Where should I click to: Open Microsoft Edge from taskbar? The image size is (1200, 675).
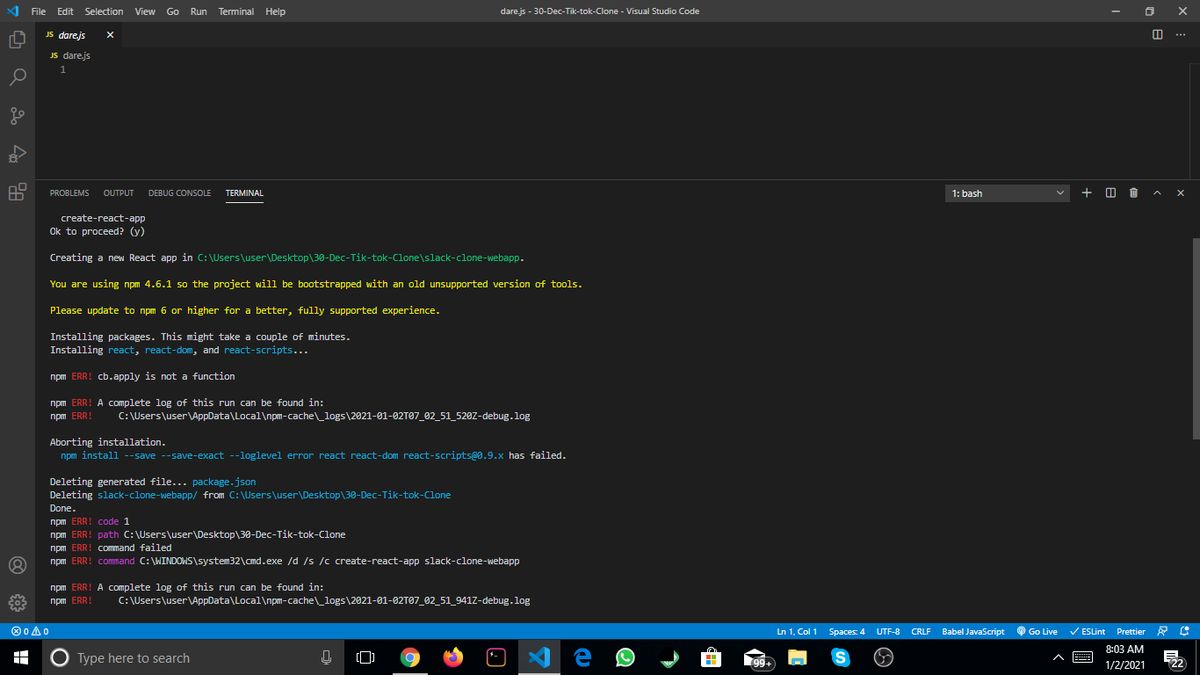(582, 657)
